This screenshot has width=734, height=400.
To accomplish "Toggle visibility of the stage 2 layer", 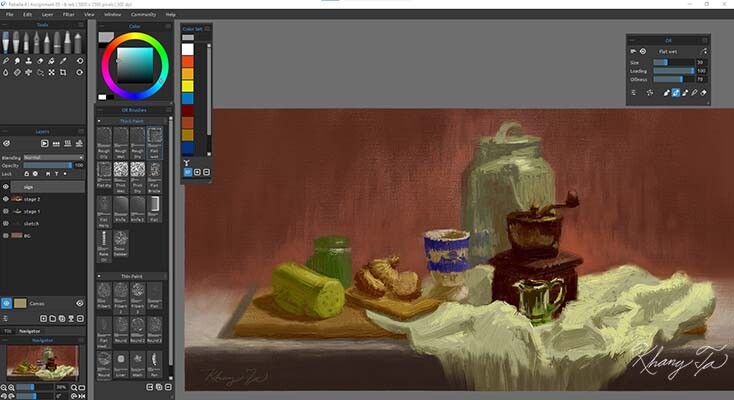I will coord(6,199).
